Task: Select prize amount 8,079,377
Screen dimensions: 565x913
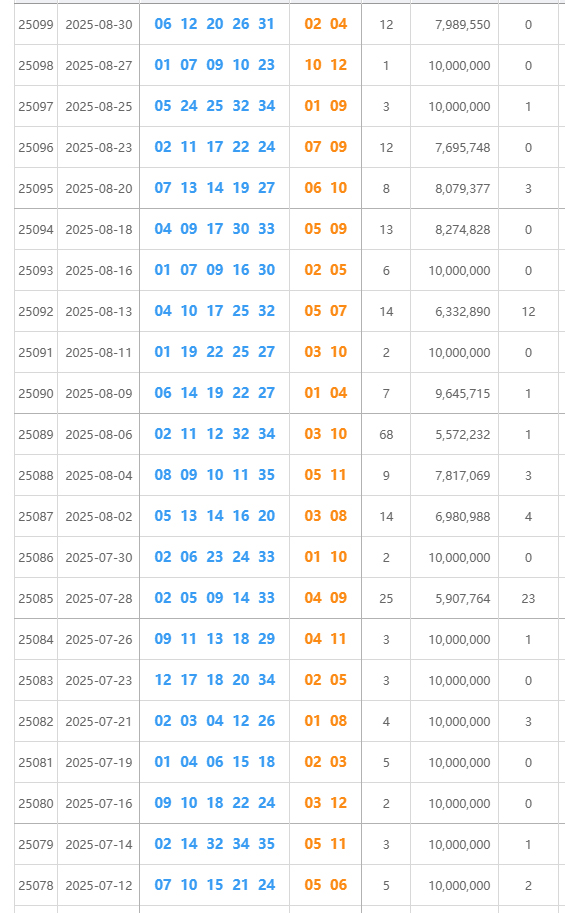Action: (x=462, y=188)
